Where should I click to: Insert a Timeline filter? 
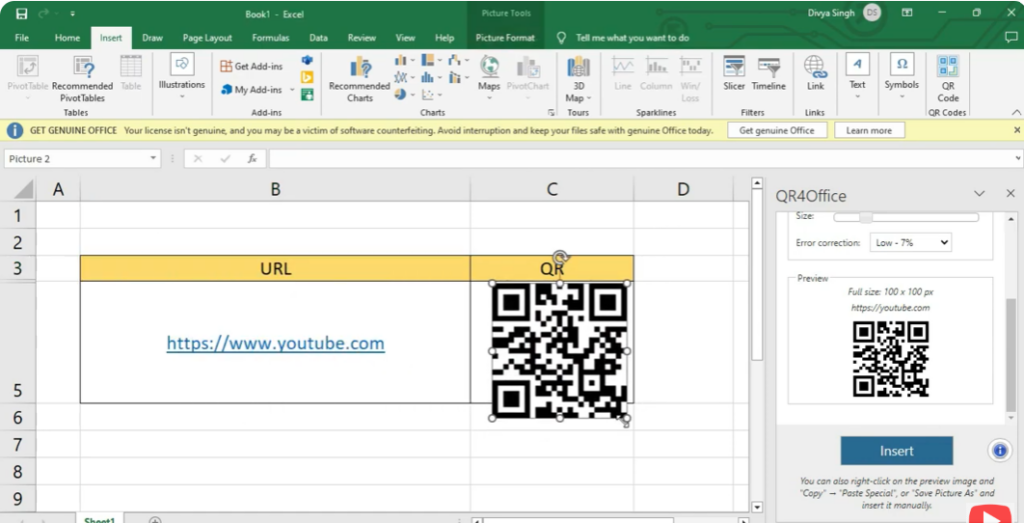click(769, 73)
